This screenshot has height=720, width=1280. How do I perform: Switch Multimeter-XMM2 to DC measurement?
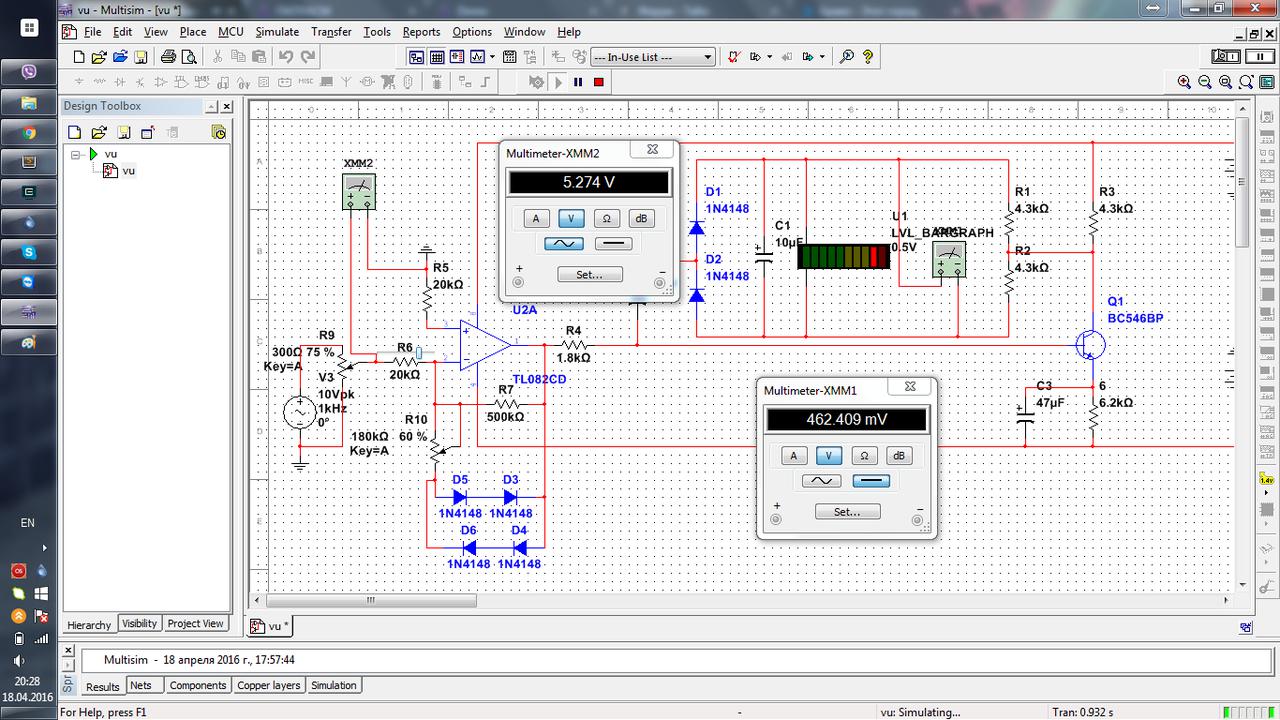coord(612,243)
